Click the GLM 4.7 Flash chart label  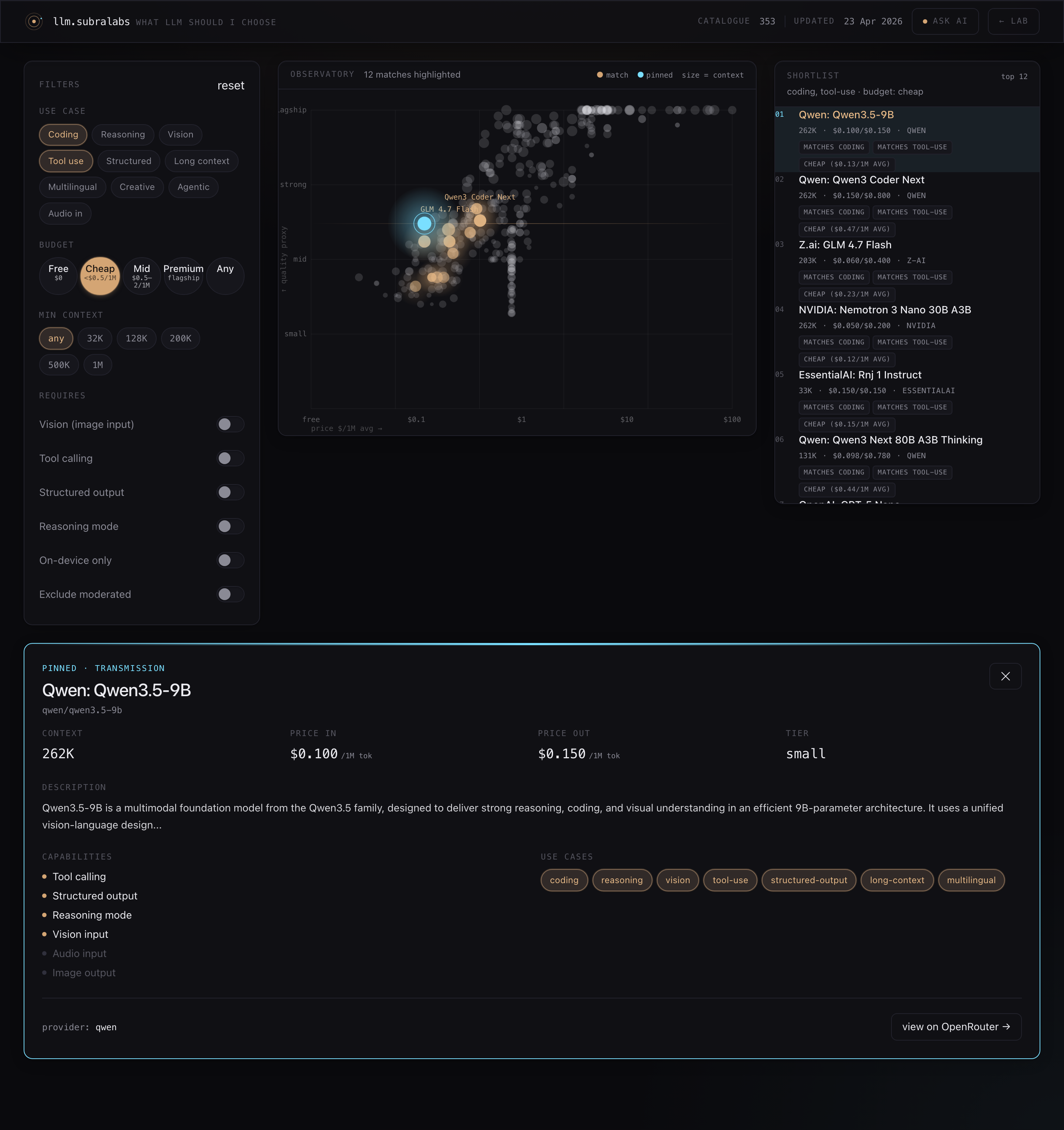450,209
